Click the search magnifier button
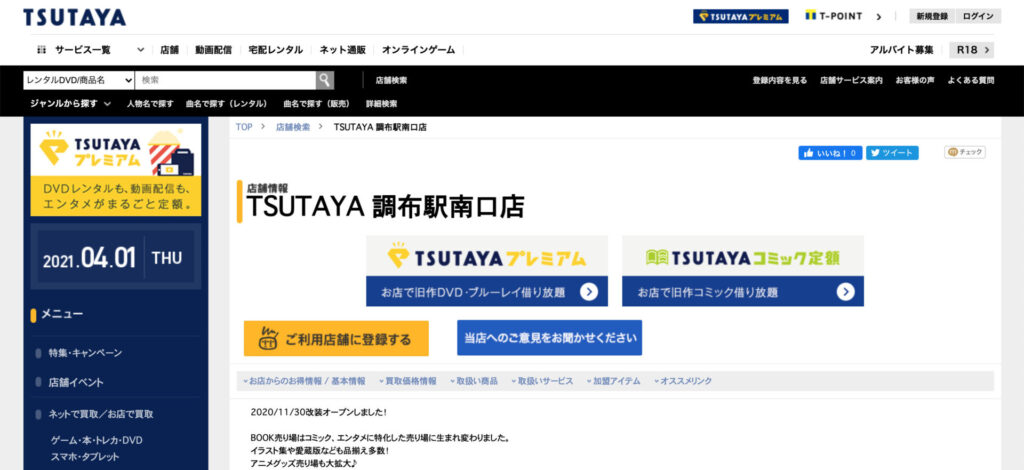1024x470 pixels. coord(325,80)
